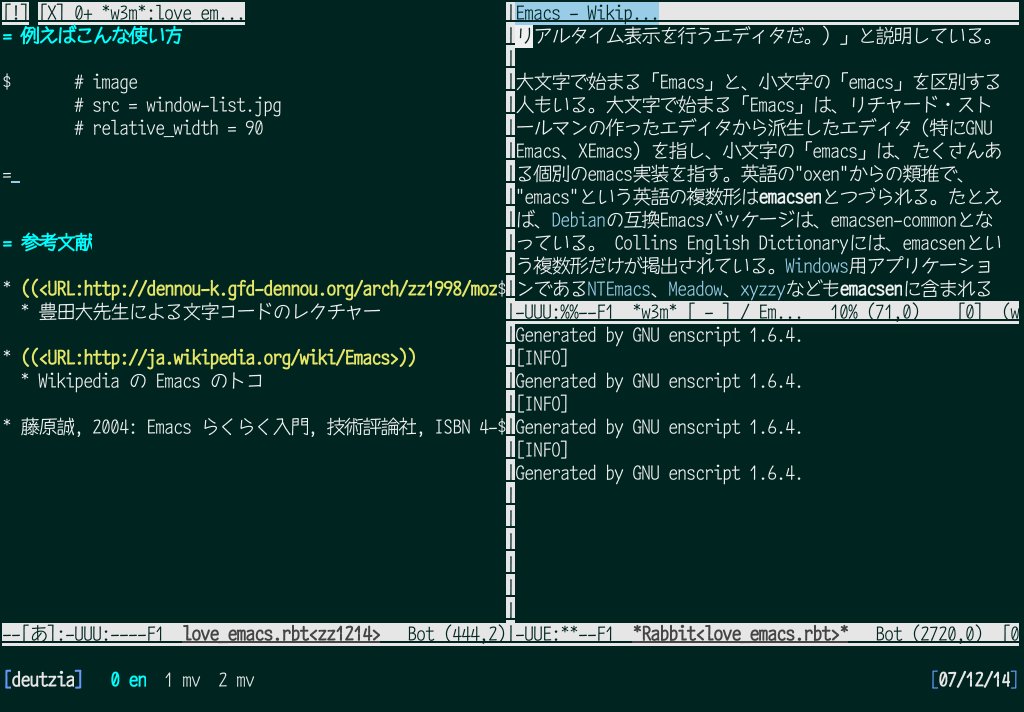
Task: Click the line "Wikipedia の Emacs のトコ"
Action: [150, 381]
